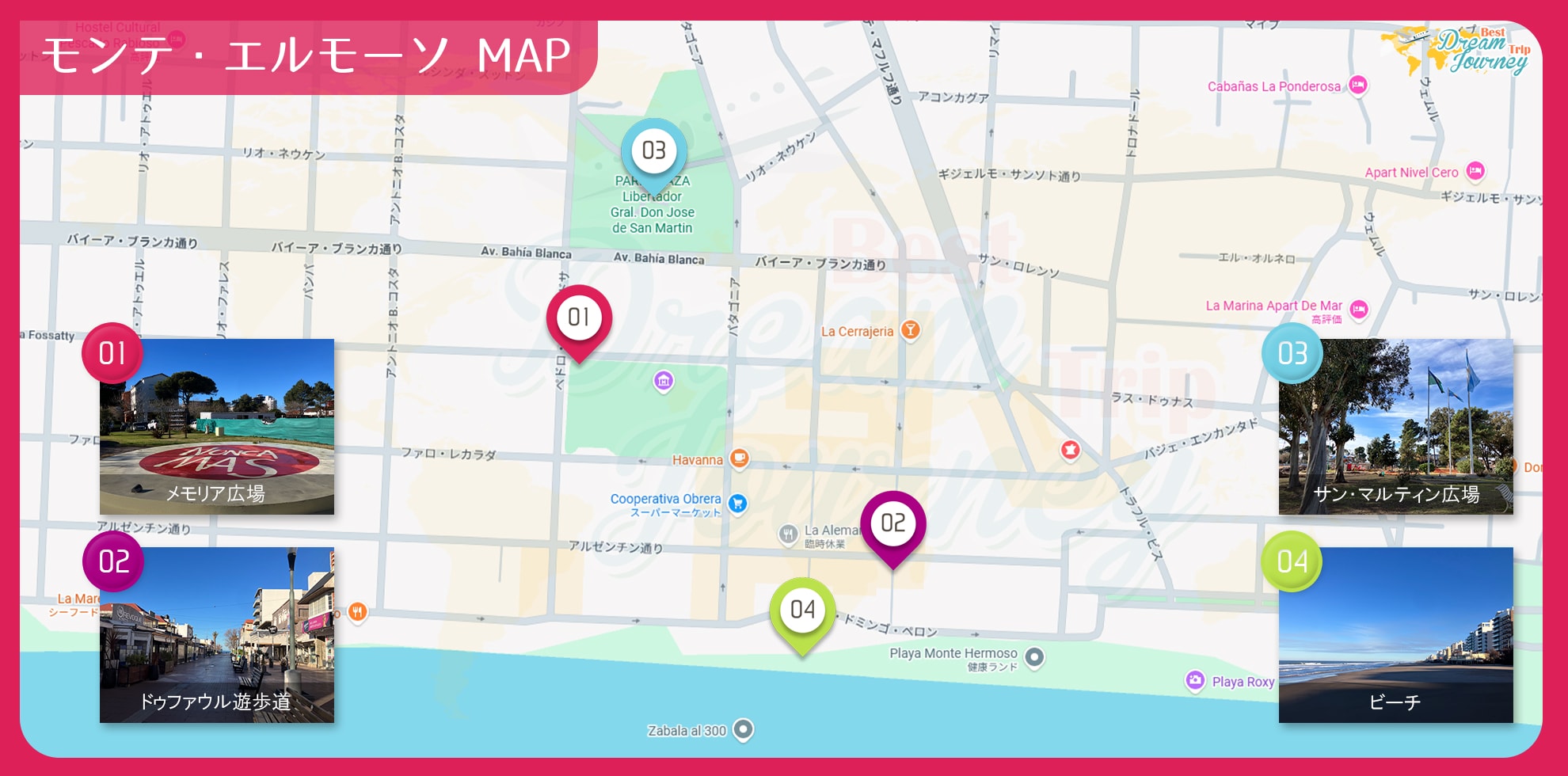Select the Apart Nivel Cero hotel icon
The image size is (1568, 776).
1475,171
